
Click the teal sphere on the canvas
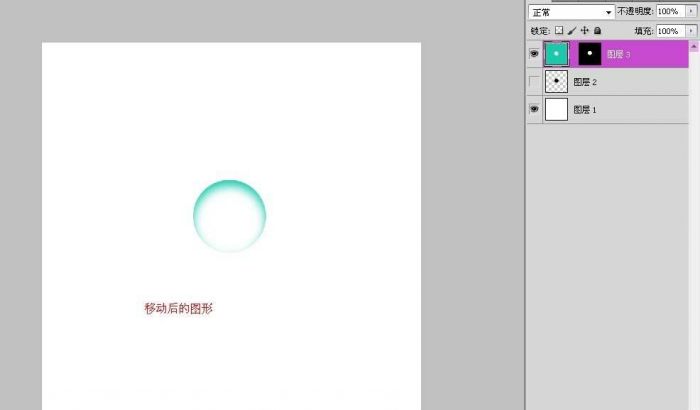point(229,216)
